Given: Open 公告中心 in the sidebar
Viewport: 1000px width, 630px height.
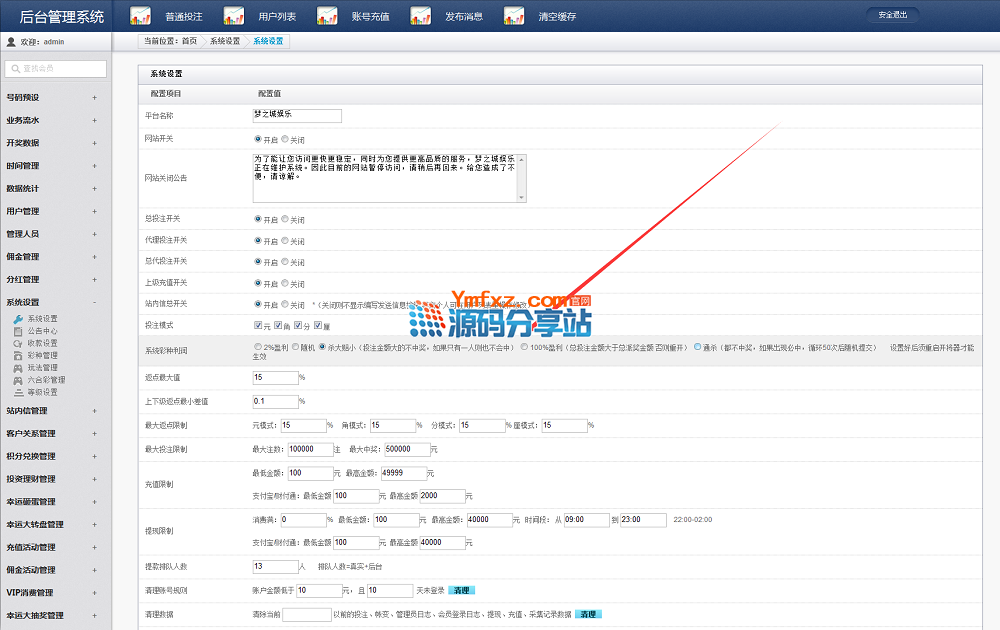Looking at the screenshot, I should tap(41, 331).
